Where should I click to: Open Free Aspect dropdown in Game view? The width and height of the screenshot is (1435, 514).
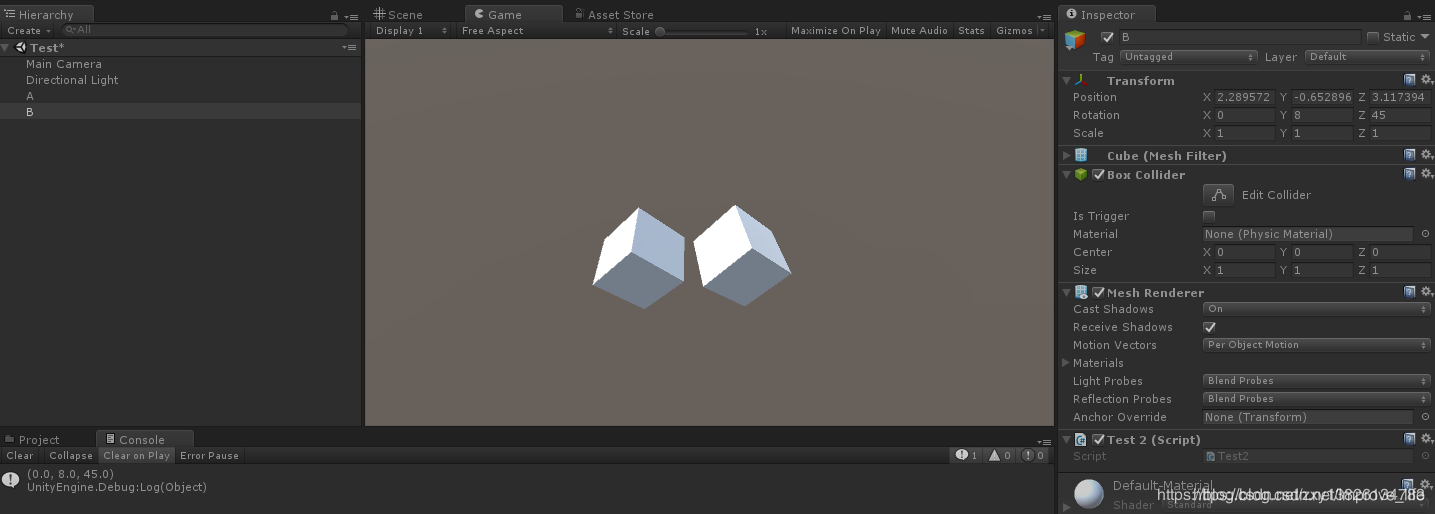click(536, 31)
